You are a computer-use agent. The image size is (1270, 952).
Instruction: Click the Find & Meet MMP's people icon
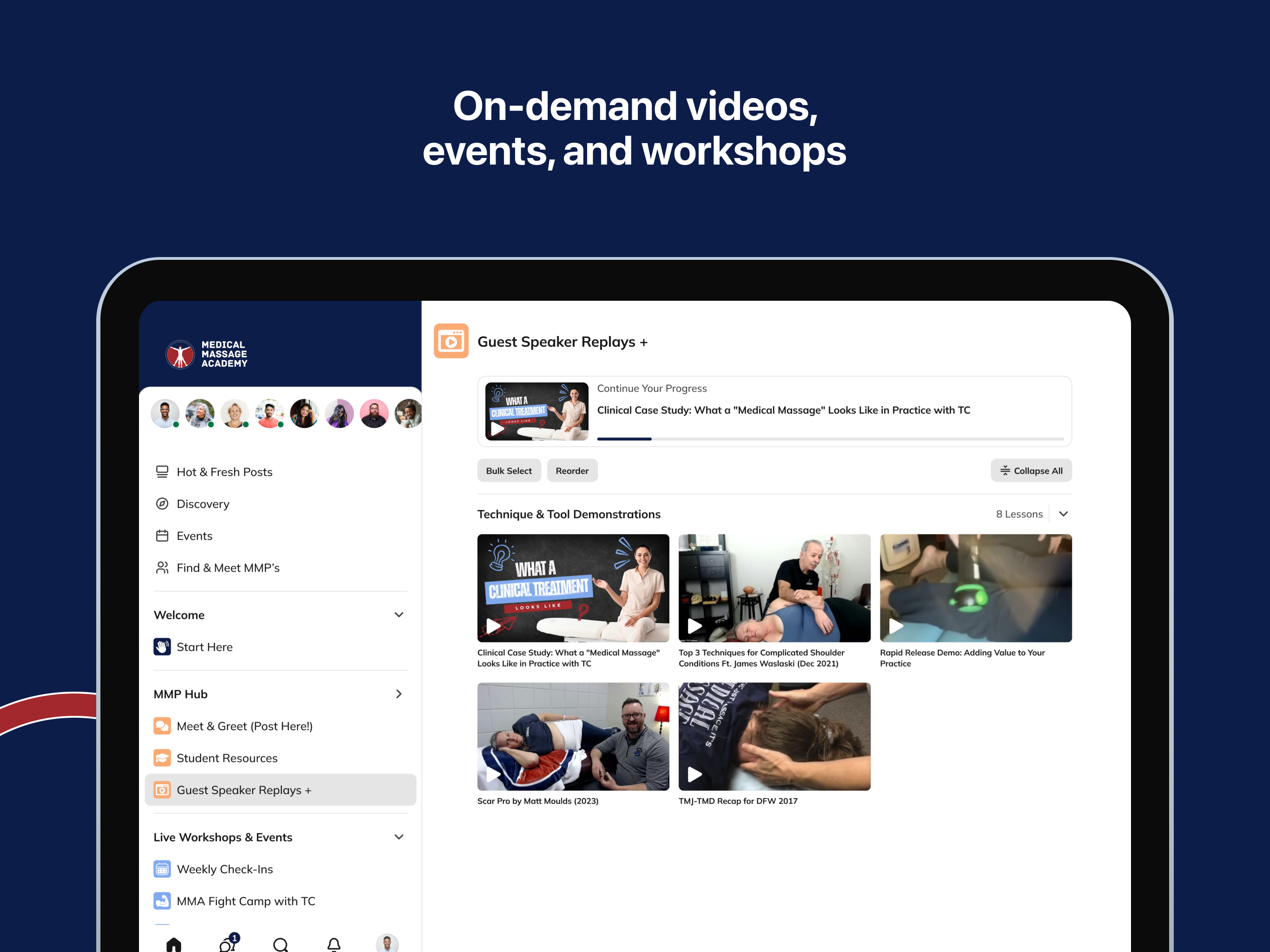(x=162, y=567)
